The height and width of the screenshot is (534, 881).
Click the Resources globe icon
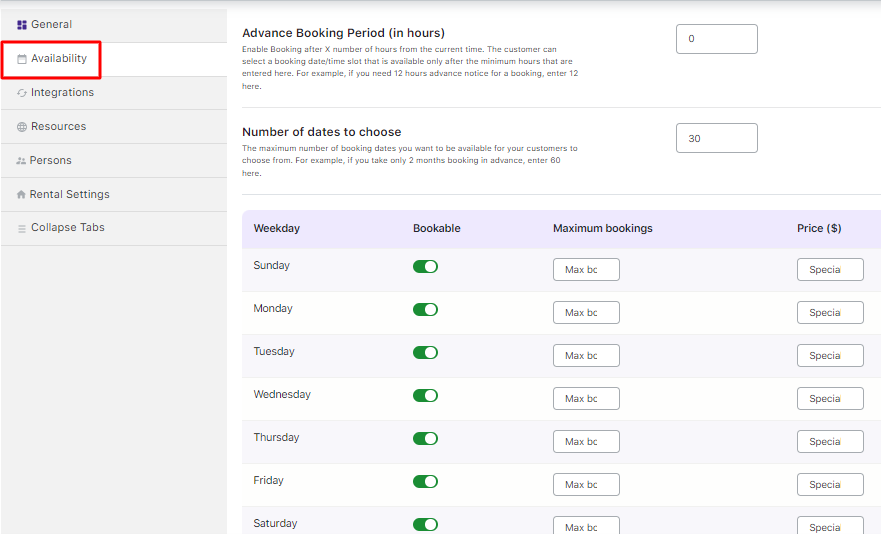[22, 127]
